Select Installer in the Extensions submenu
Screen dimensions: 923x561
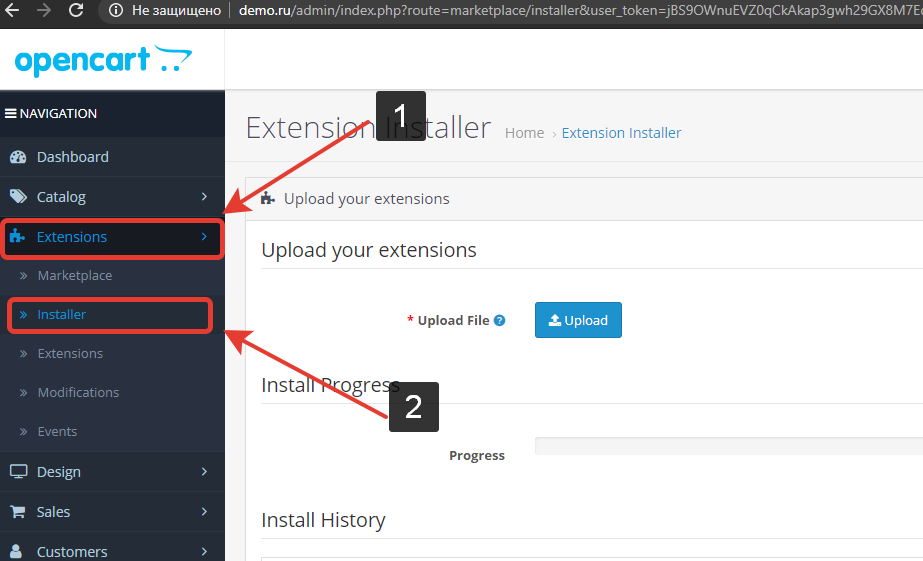[x=62, y=315]
